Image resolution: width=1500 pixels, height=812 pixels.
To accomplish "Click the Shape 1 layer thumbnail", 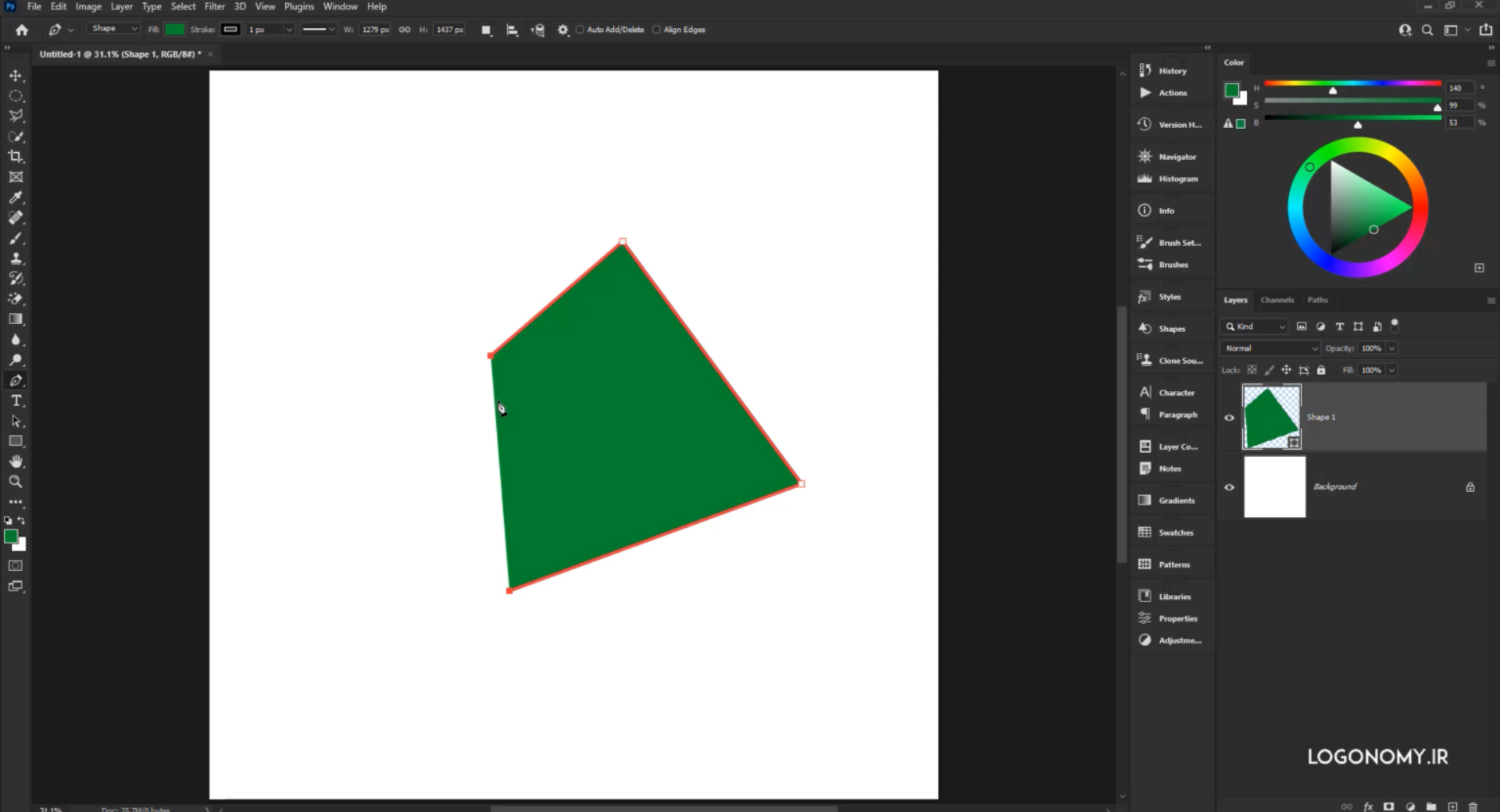I will pyautogui.click(x=1270, y=417).
